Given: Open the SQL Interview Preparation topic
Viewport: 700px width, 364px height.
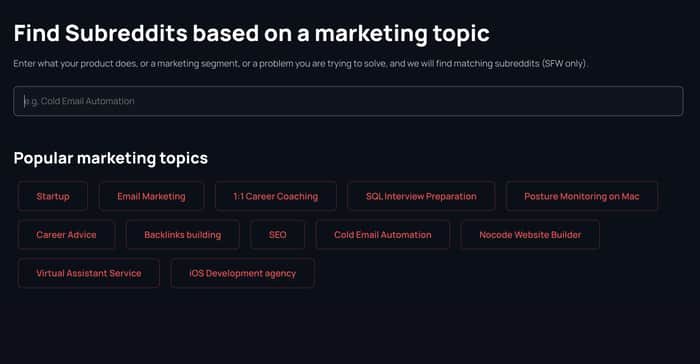Looking at the screenshot, I should click(x=421, y=196).
